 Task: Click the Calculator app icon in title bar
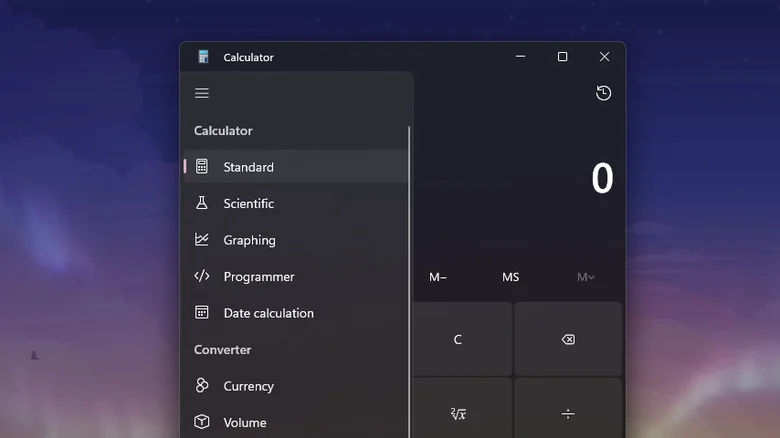coord(204,57)
